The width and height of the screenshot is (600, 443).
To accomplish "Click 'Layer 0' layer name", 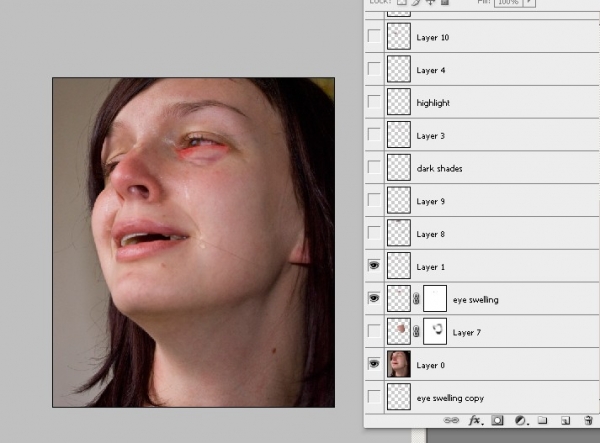I will tap(430, 365).
